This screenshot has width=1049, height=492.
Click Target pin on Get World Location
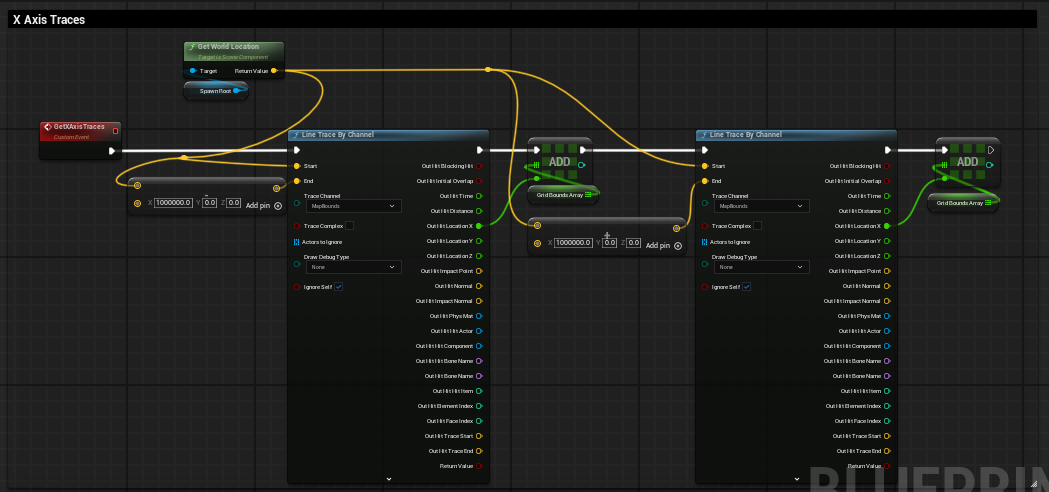[193, 71]
